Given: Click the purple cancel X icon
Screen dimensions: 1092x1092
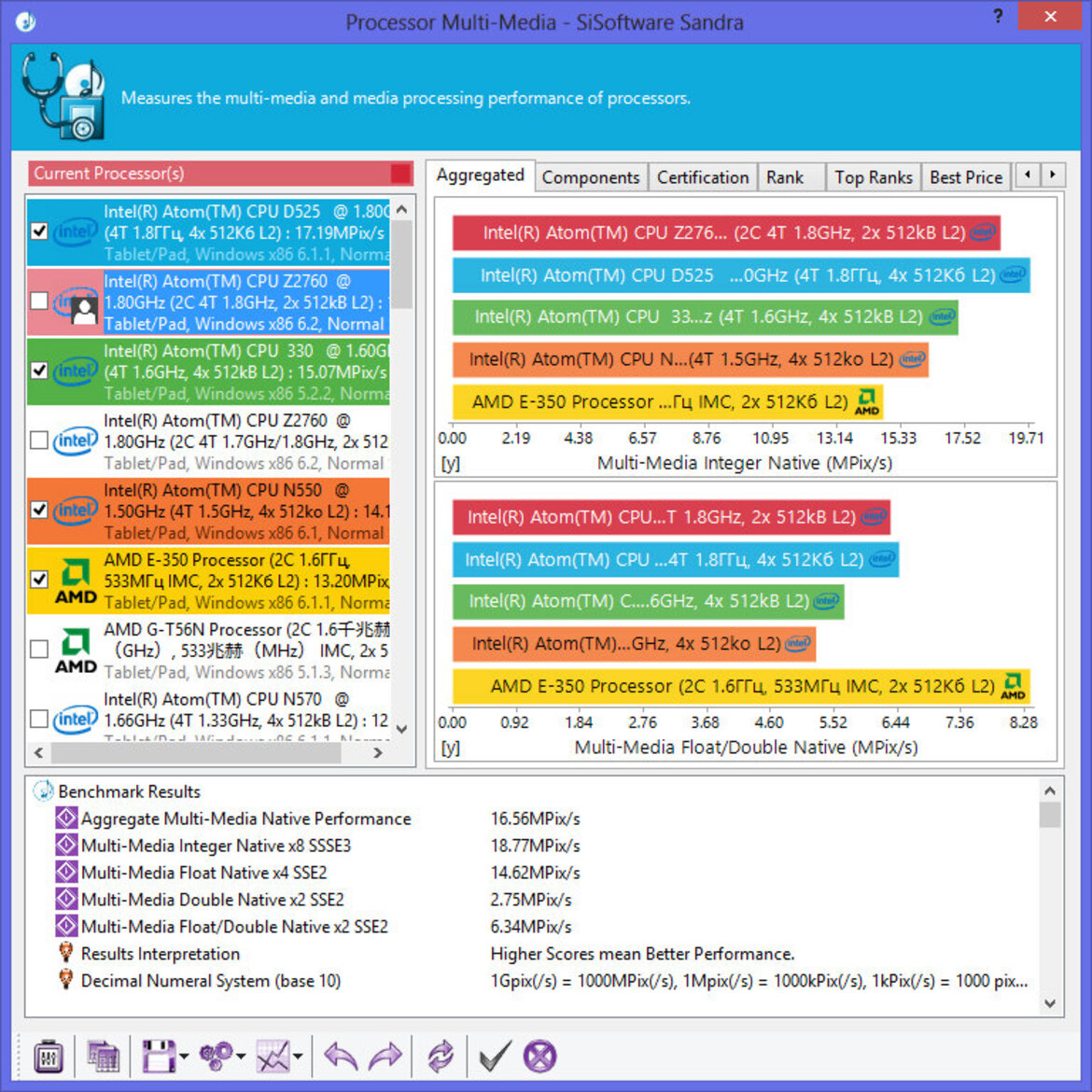Looking at the screenshot, I should [x=539, y=1057].
